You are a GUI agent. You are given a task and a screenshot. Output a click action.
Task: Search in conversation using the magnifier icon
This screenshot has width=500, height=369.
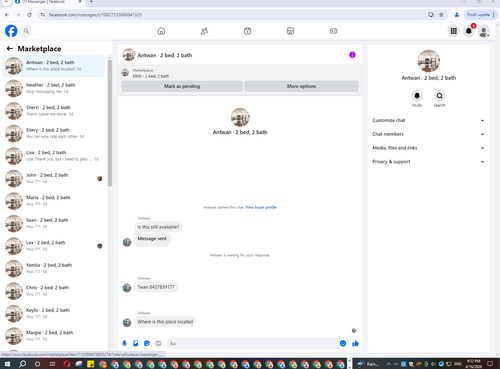(x=440, y=96)
